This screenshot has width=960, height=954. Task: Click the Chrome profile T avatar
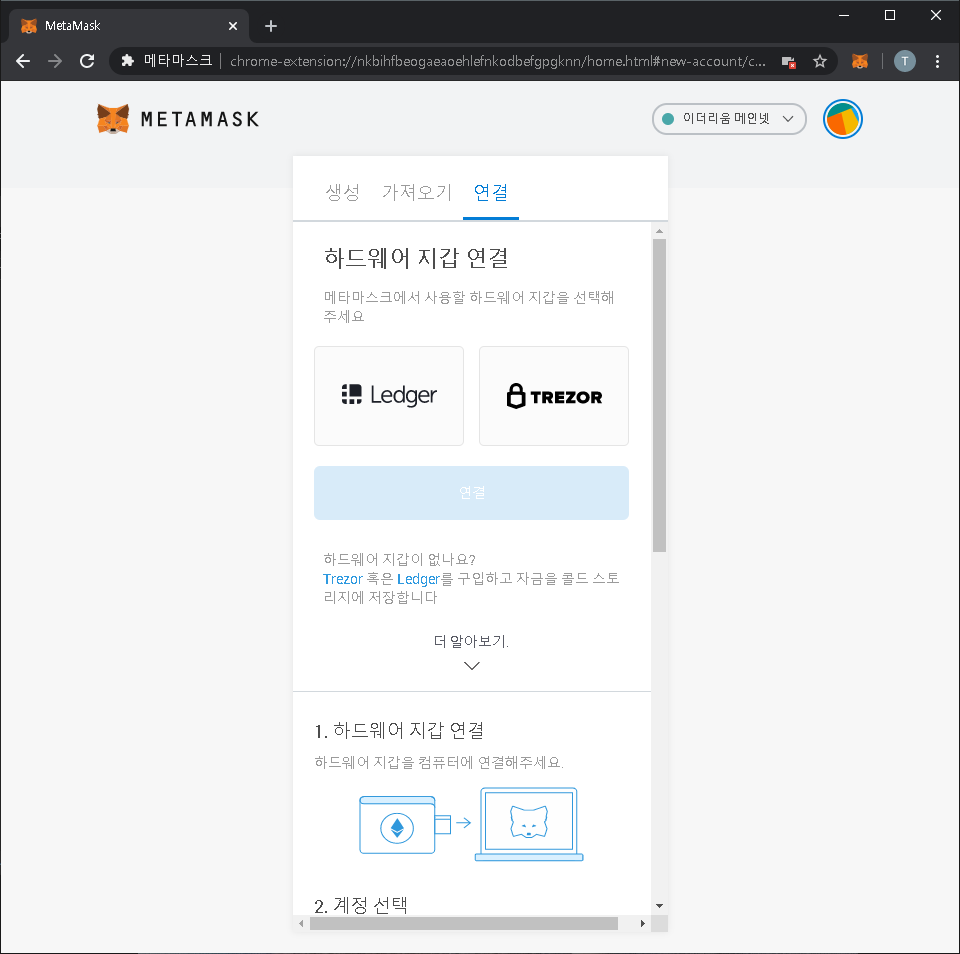(904, 61)
